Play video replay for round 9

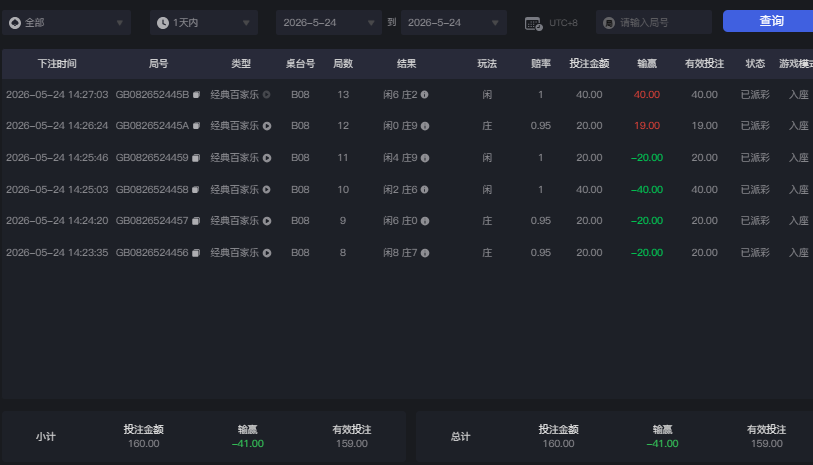pos(267,221)
